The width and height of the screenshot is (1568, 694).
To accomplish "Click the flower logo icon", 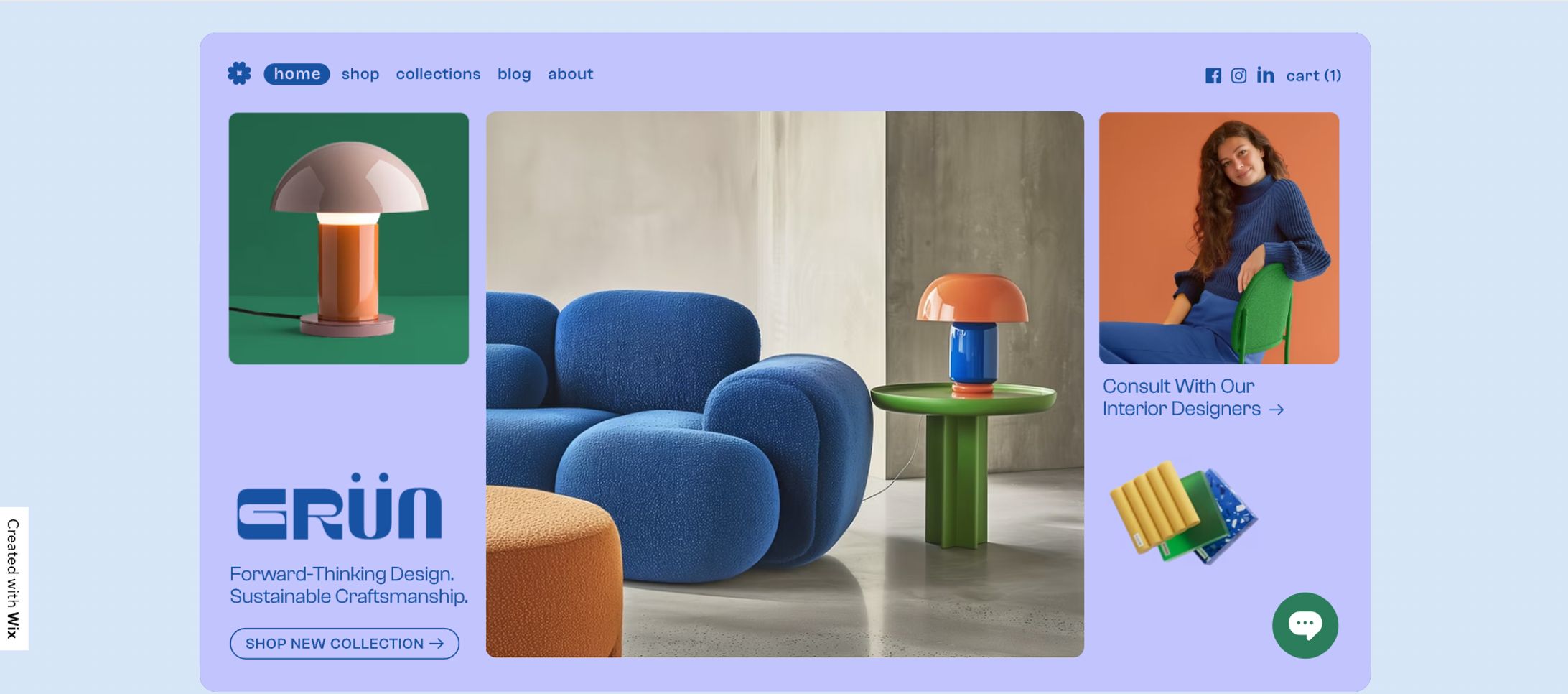I will 239,73.
